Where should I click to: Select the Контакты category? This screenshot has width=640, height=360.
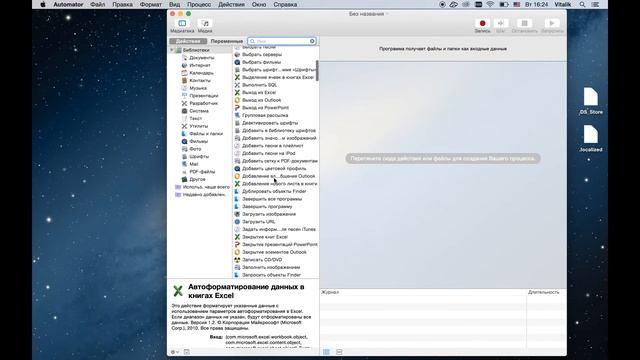(x=200, y=80)
